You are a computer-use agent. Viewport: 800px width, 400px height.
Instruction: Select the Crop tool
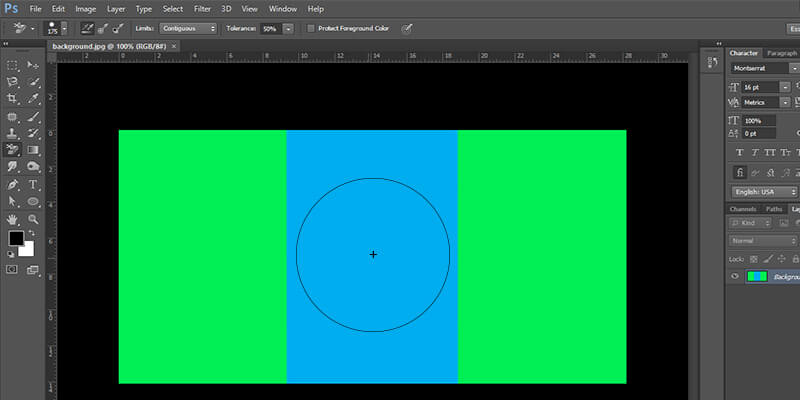click(x=12, y=98)
